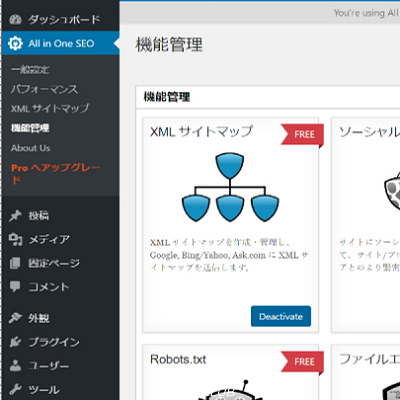Click the speech bubble icon beside コメント
This screenshot has width=400, height=400.
15,286
